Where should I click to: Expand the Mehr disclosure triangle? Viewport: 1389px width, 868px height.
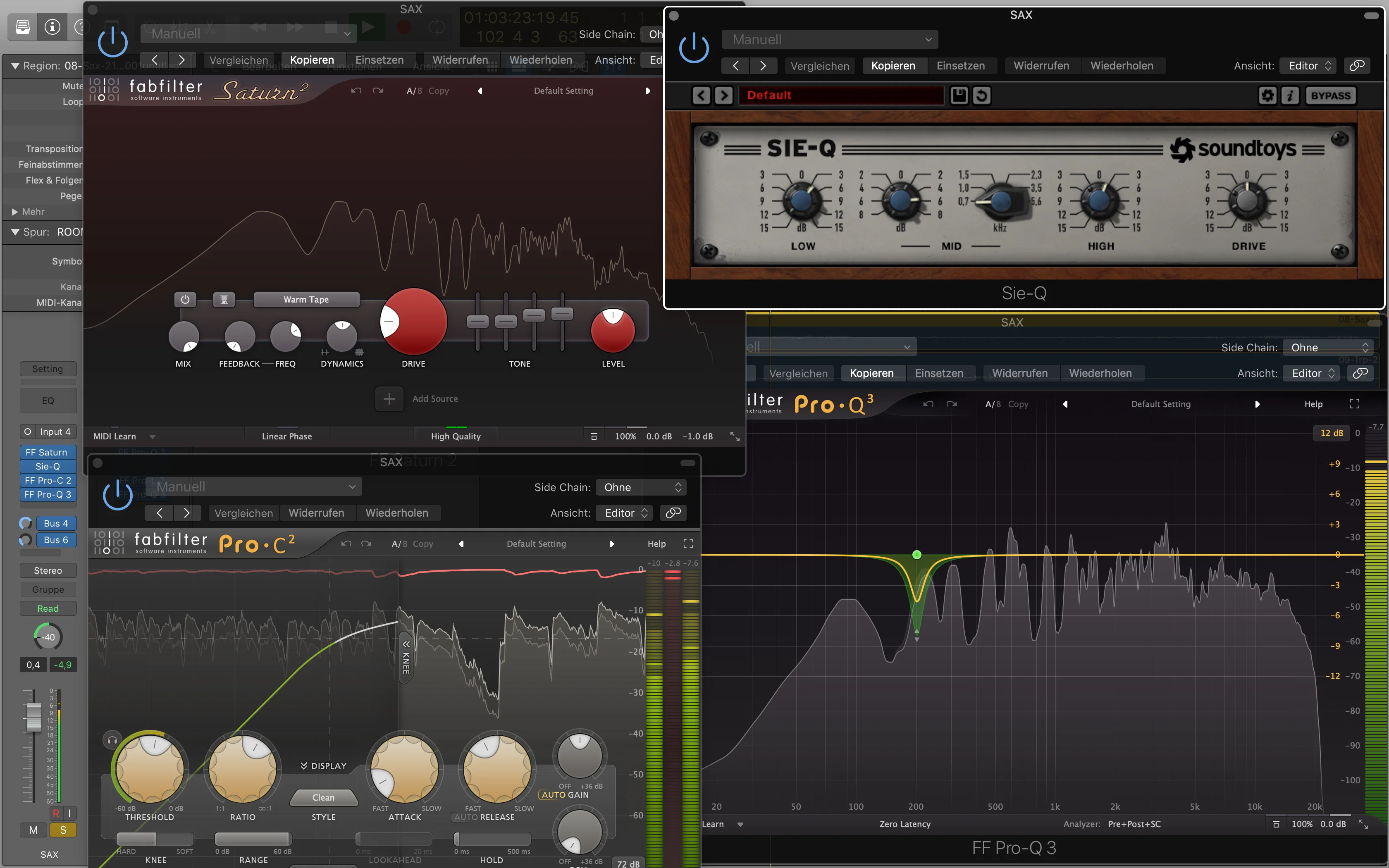[x=15, y=212]
